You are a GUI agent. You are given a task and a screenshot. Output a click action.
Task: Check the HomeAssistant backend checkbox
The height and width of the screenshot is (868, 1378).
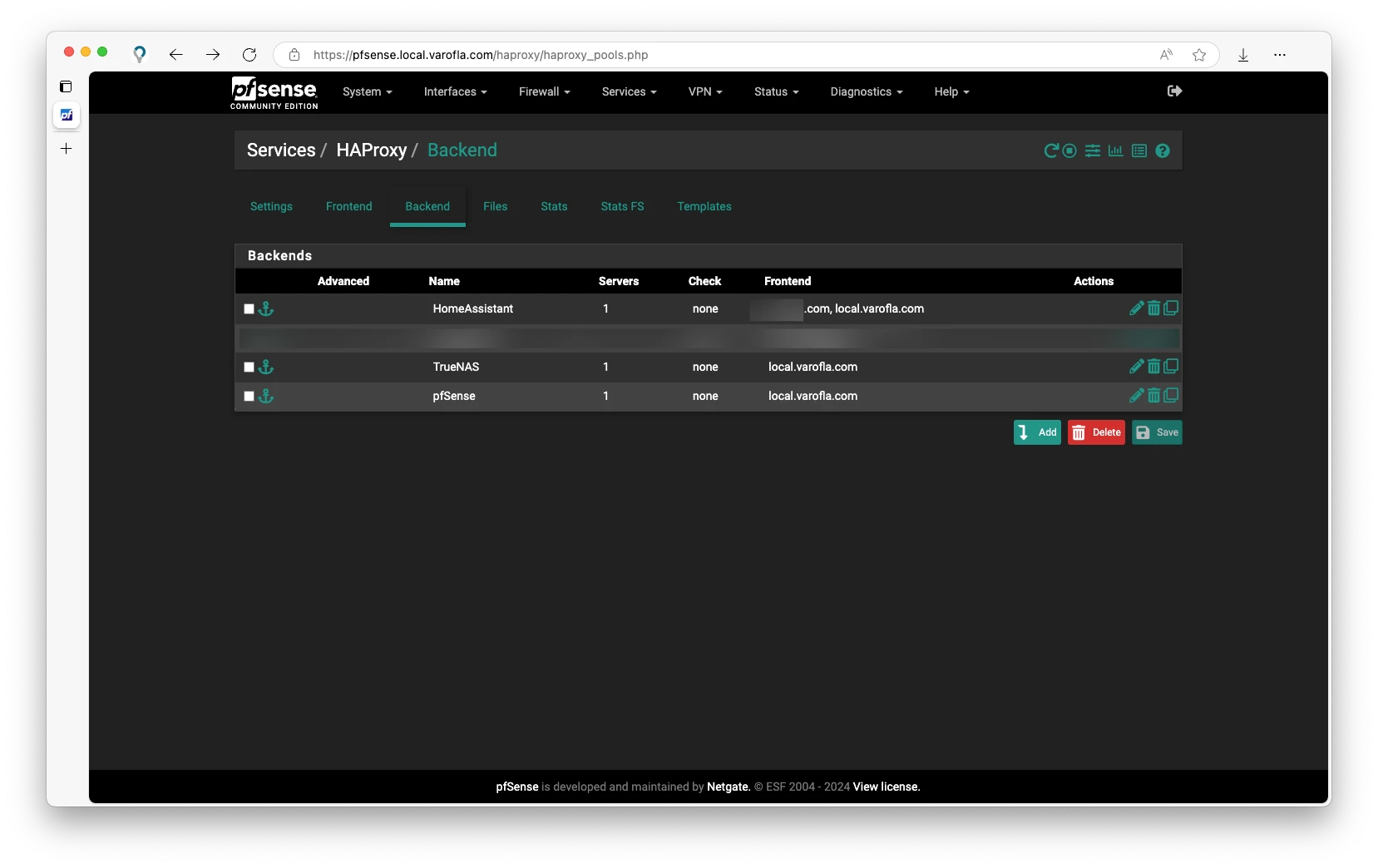point(249,309)
